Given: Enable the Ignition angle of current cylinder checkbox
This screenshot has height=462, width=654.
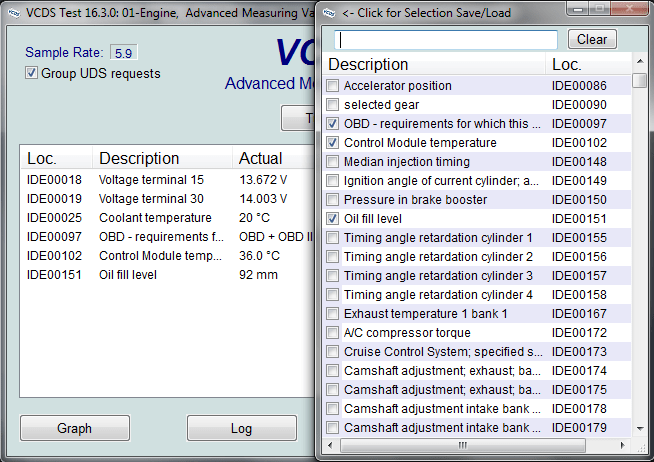Looking at the screenshot, I should click(332, 181).
